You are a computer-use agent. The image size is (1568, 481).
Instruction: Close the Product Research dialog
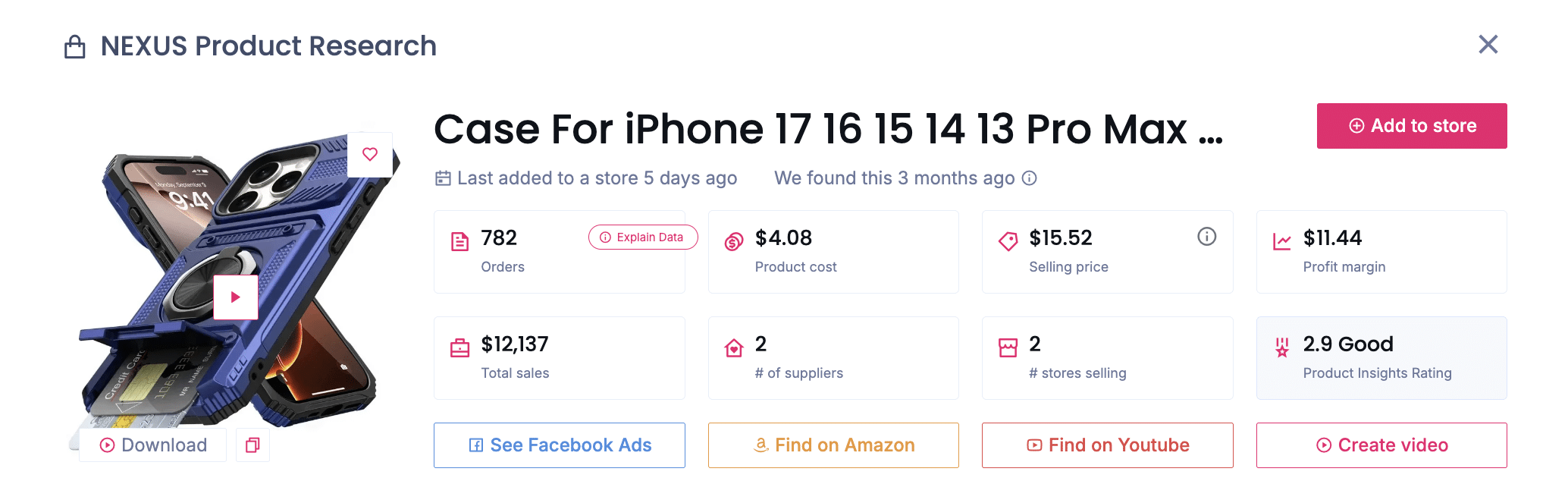tap(1488, 45)
